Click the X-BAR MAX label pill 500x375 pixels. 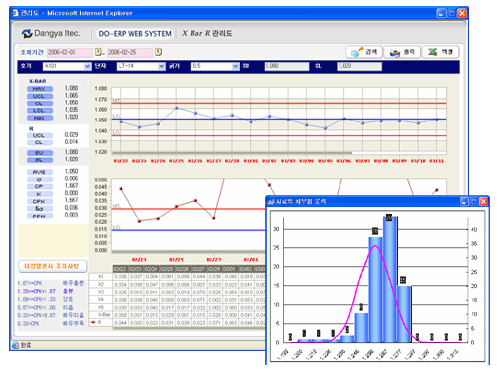tap(40, 89)
